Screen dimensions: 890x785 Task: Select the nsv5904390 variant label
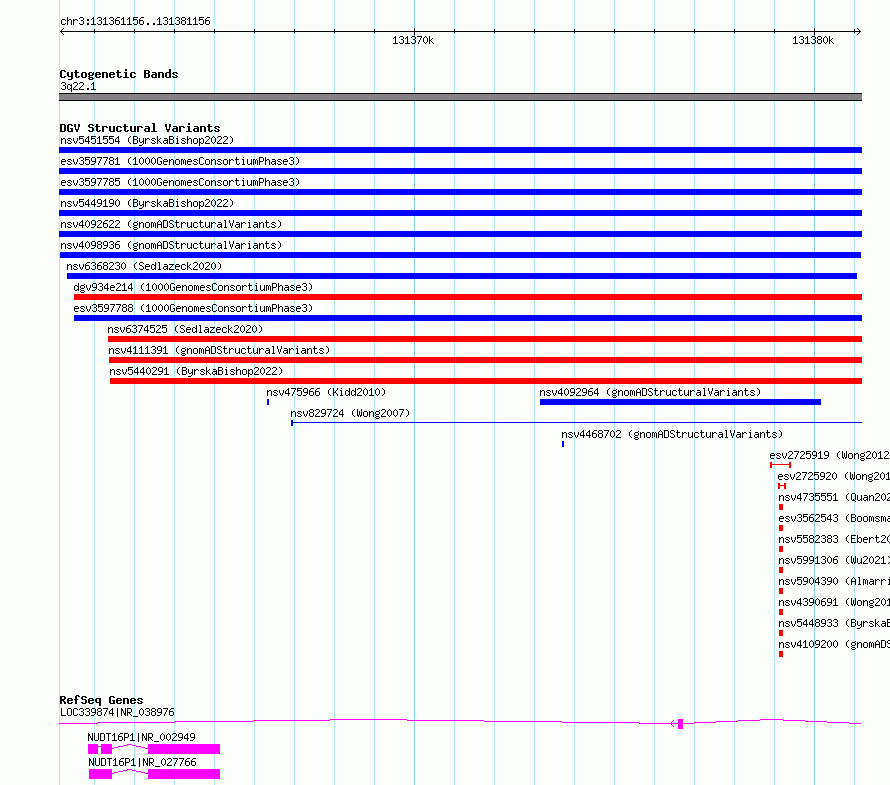(x=834, y=581)
